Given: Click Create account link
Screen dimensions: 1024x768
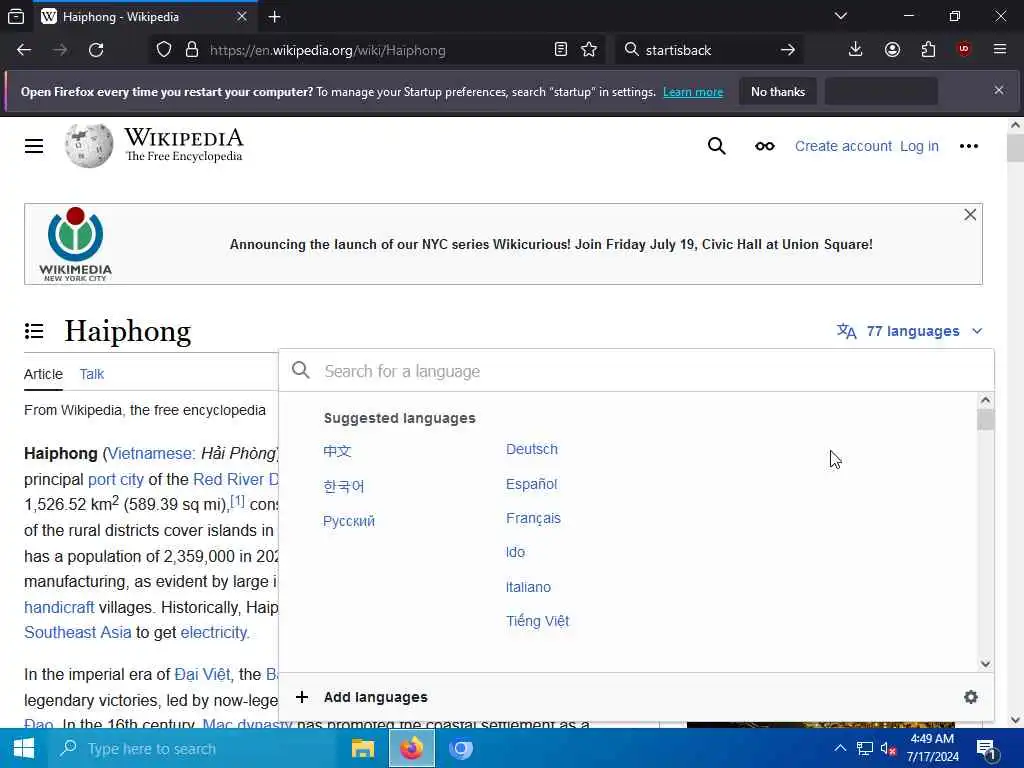Looking at the screenshot, I should coord(842,146).
